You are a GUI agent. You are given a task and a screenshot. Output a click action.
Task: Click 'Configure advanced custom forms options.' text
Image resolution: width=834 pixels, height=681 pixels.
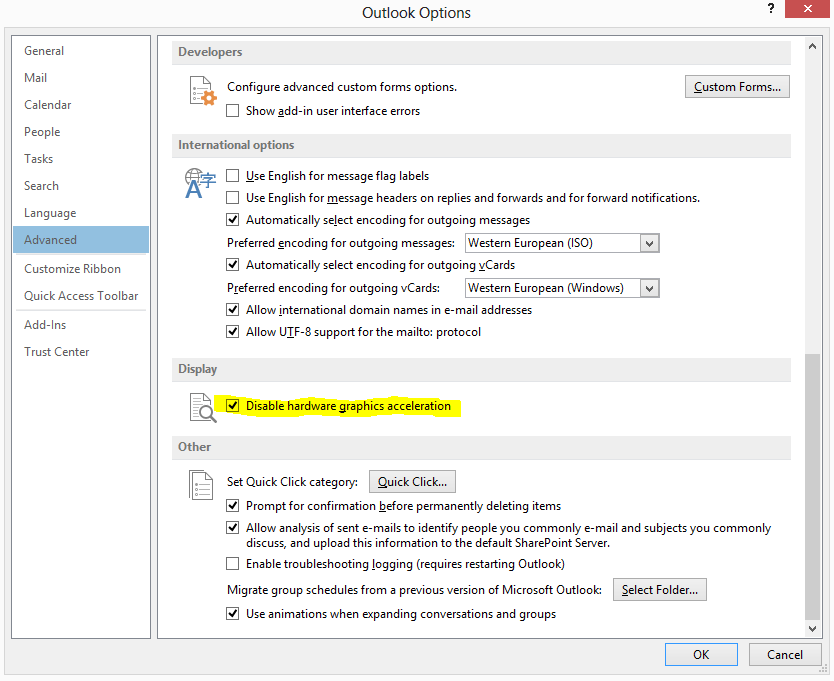(x=342, y=87)
